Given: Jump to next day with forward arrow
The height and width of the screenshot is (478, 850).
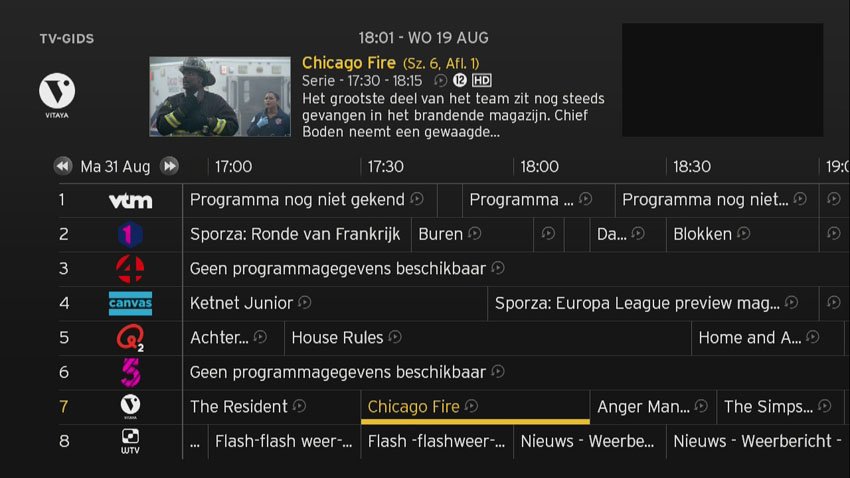Looking at the screenshot, I should click(170, 166).
